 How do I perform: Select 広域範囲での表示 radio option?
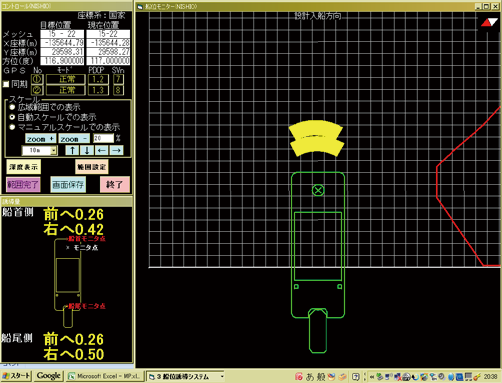[12, 107]
